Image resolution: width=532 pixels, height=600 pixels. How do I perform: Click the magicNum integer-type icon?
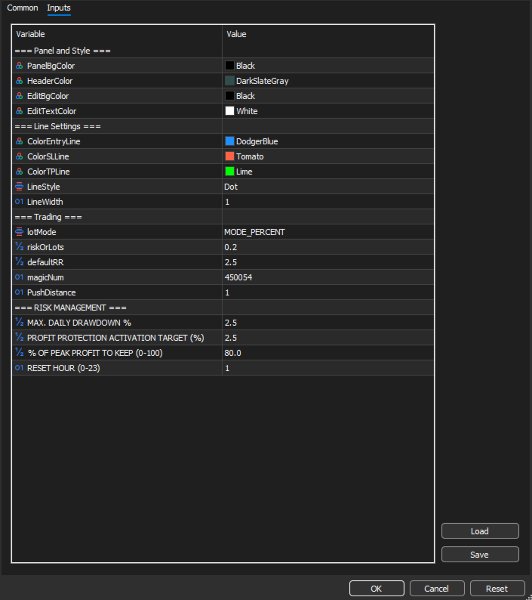19,277
